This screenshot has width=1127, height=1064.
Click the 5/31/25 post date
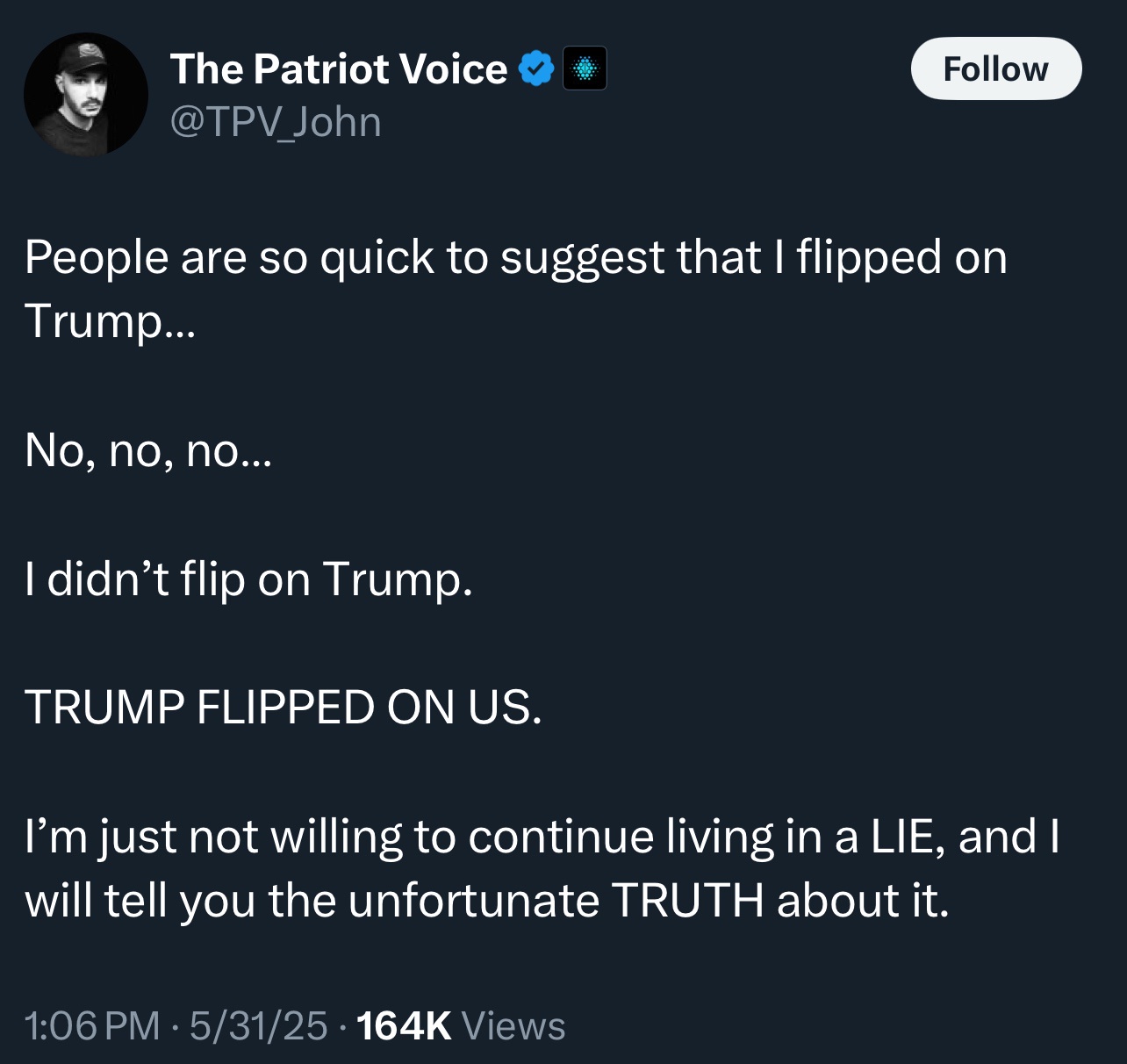click(258, 1025)
